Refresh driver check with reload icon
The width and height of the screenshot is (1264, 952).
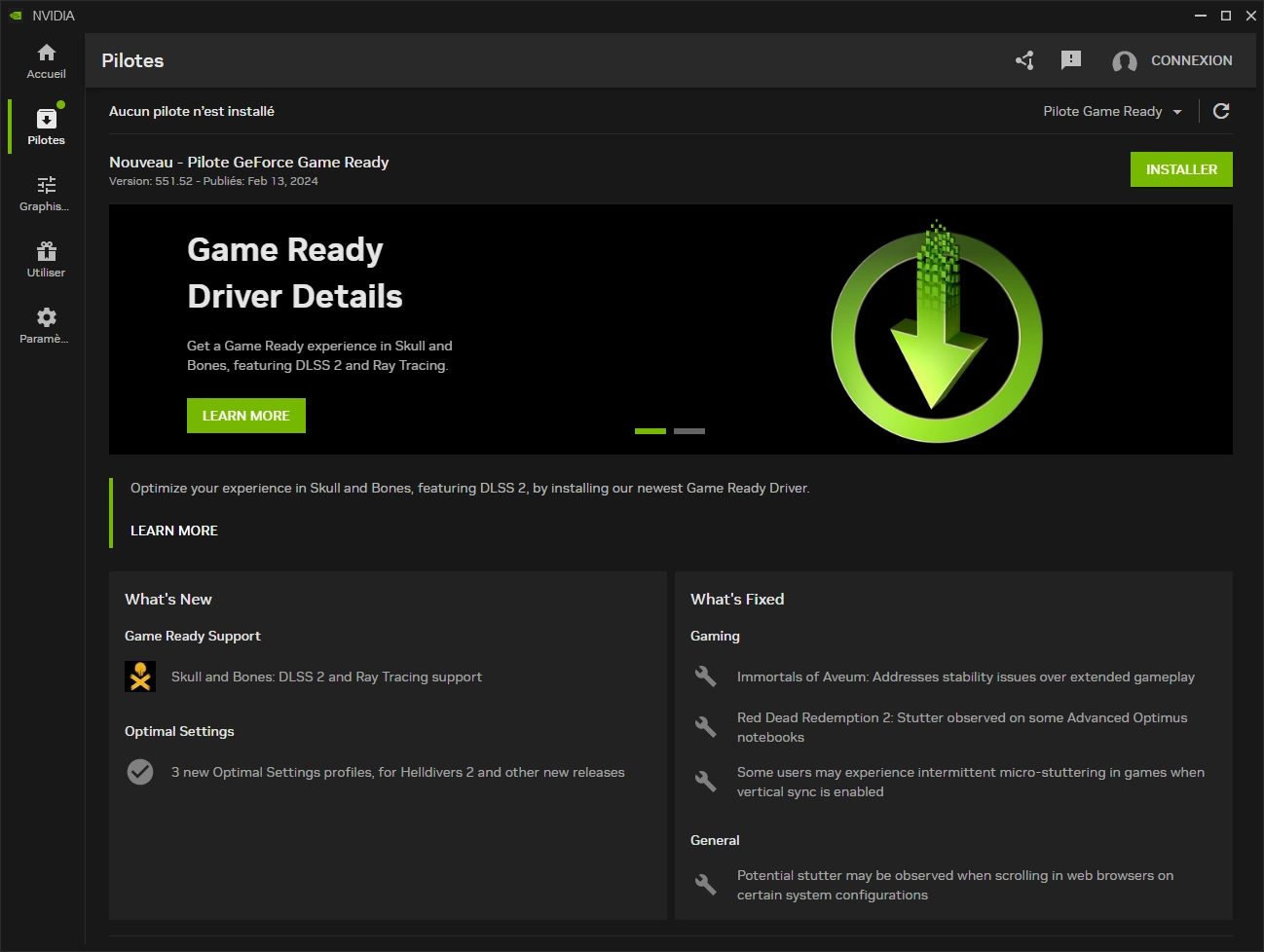point(1221,111)
